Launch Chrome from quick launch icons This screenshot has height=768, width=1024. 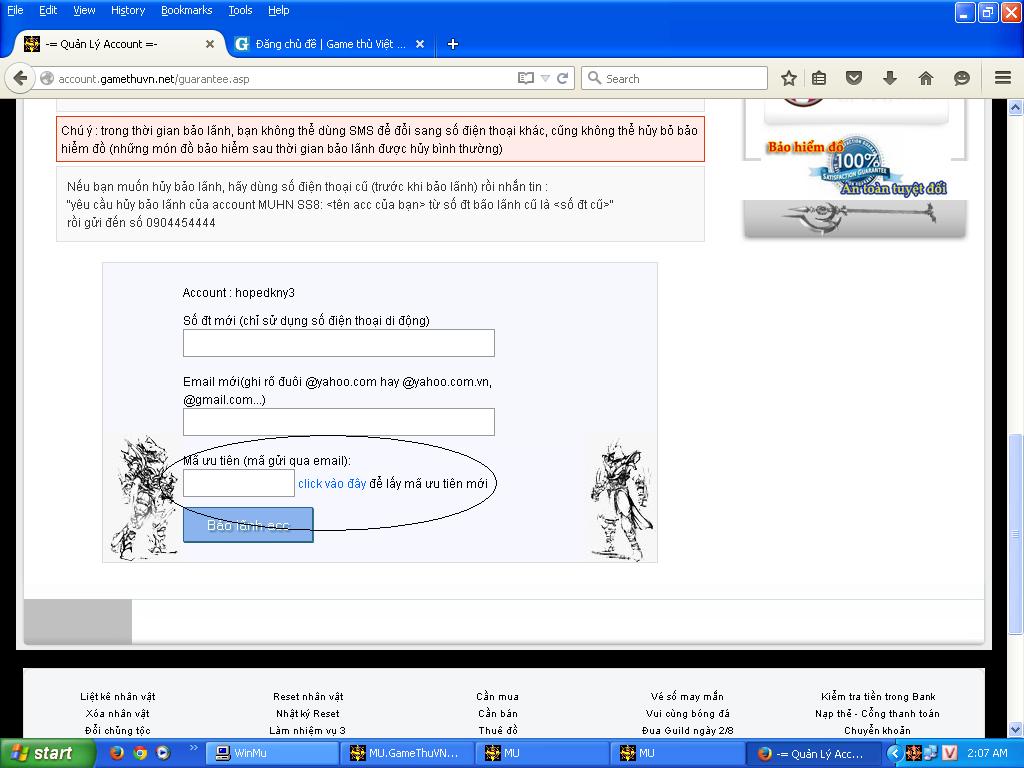(140, 753)
